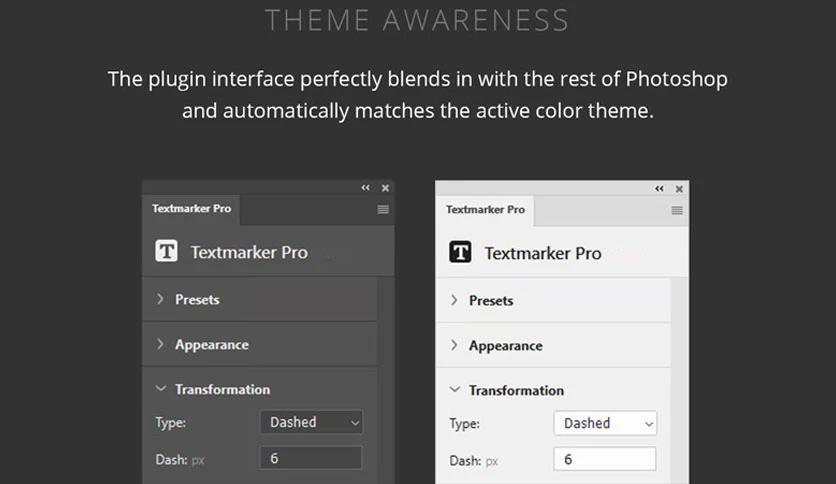Expand Presets section in the dark panel

[260, 300]
